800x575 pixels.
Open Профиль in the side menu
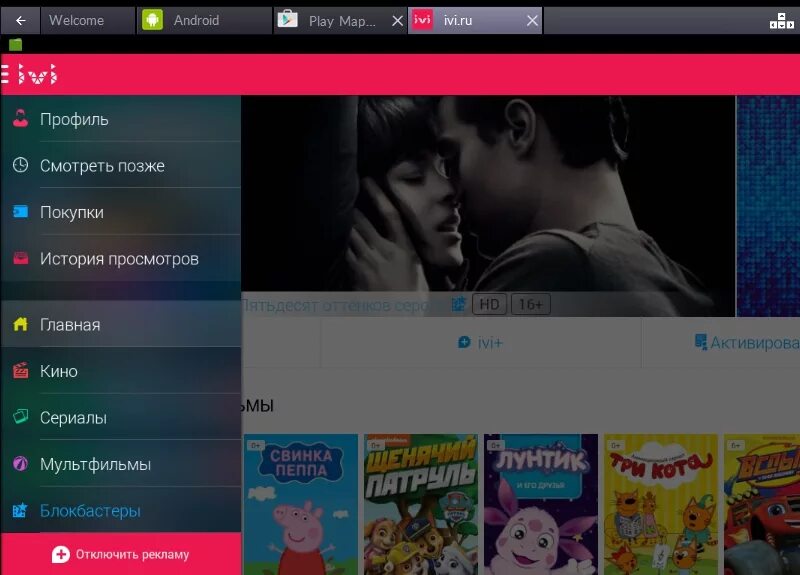[x=120, y=119]
